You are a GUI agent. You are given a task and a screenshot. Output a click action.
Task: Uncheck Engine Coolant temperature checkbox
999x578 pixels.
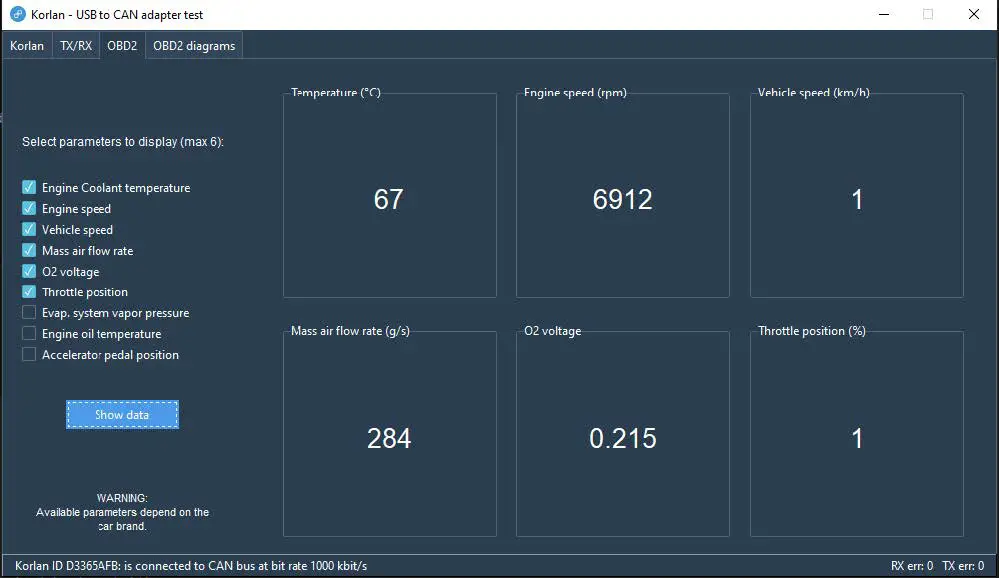(29, 188)
